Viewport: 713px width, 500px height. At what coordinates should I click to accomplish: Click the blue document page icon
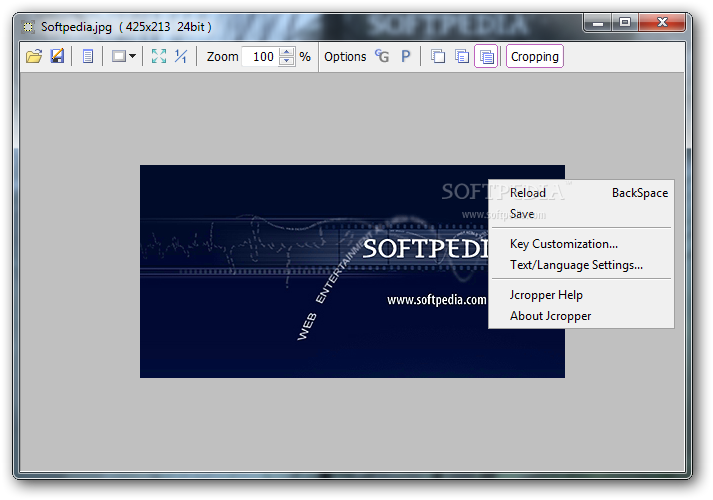pyautogui.click(x=88, y=56)
